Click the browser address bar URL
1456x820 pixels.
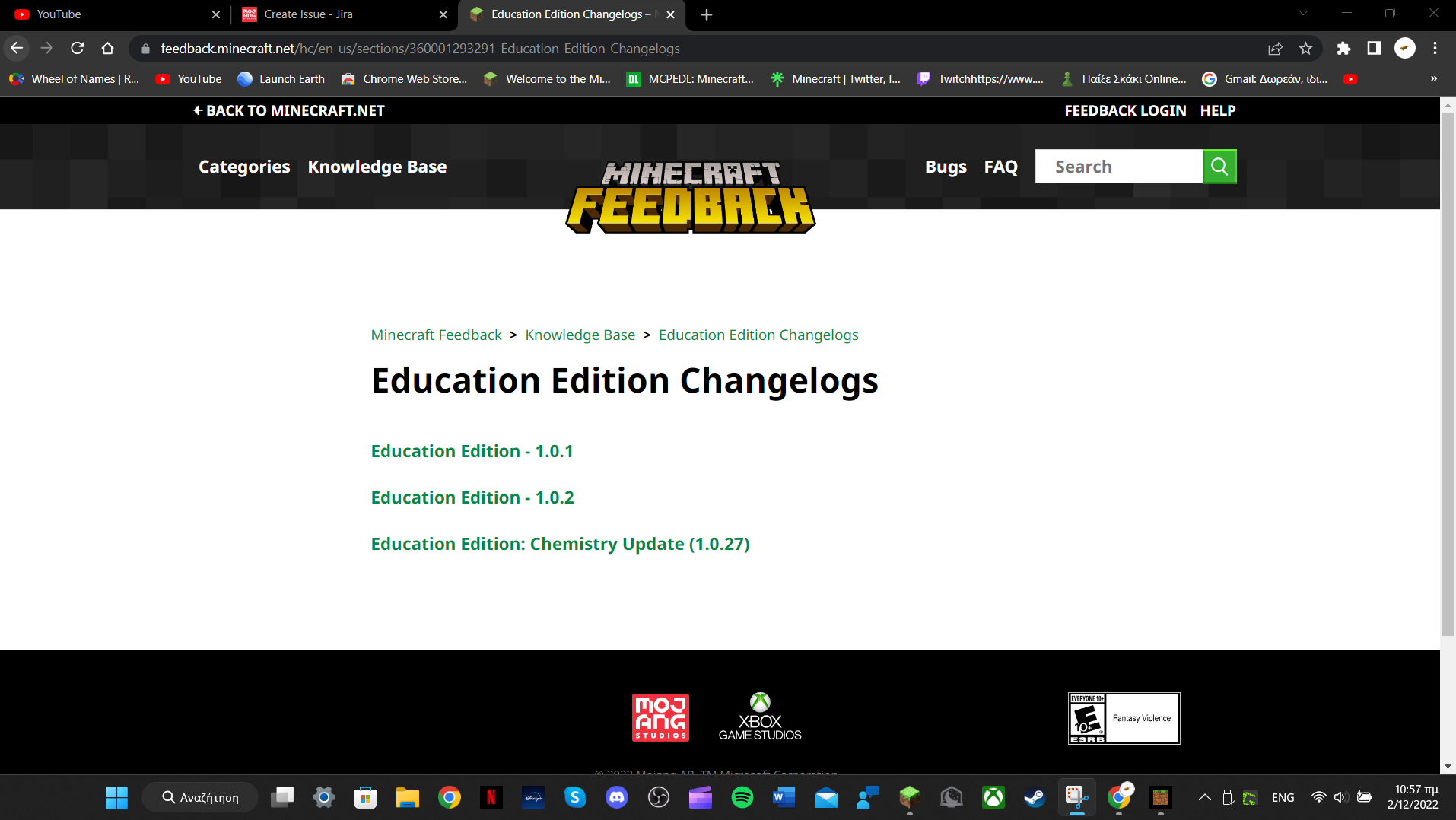point(420,48)
